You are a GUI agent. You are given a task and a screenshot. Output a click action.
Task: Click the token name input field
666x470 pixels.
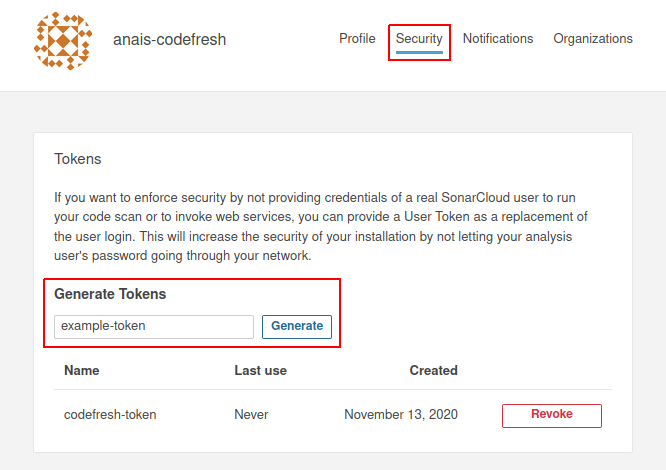[154, 327]
